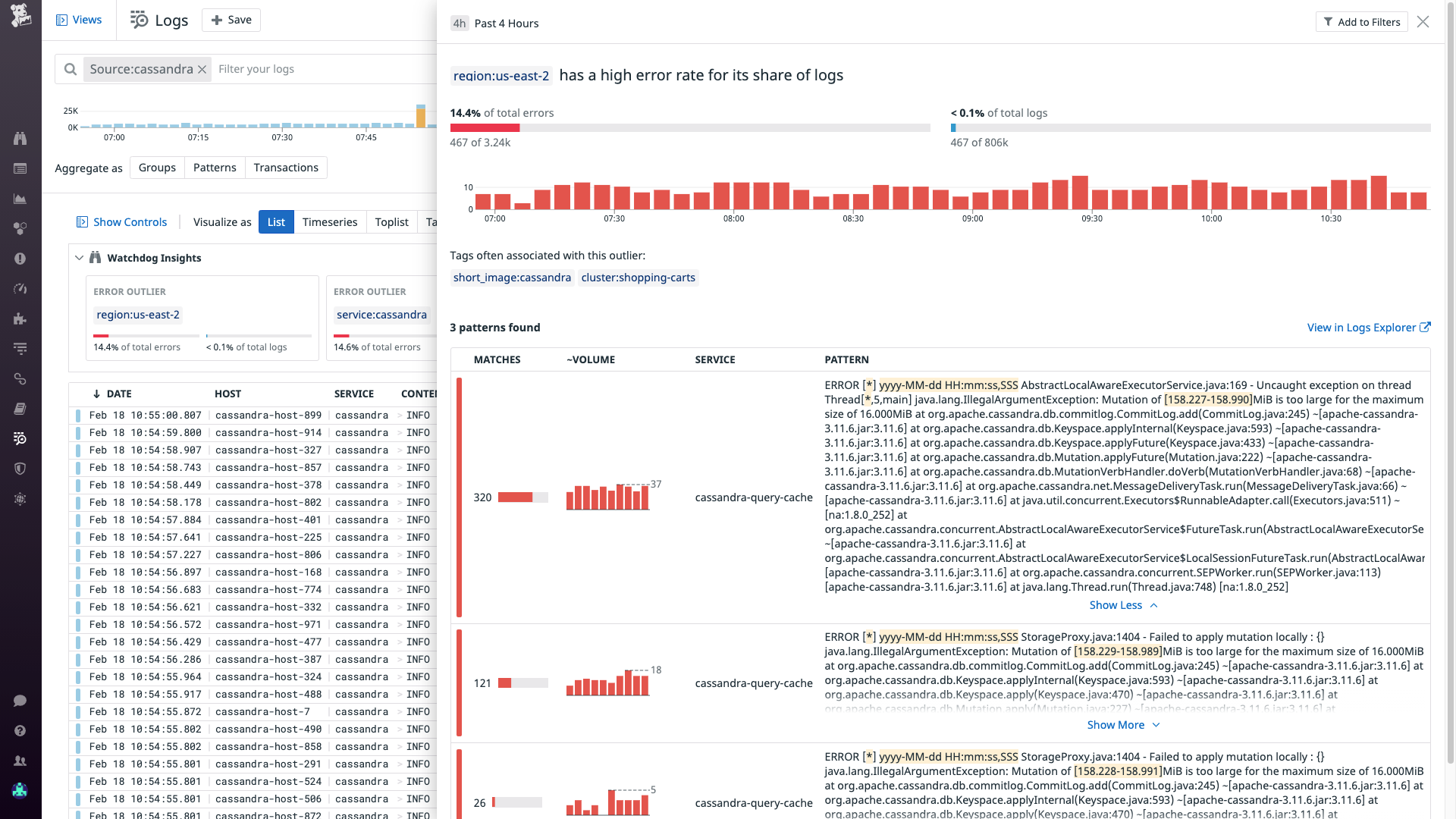This screenshot has height=819, width=1456.
Task: Select the List visualization option
Action: coord(275,221)
